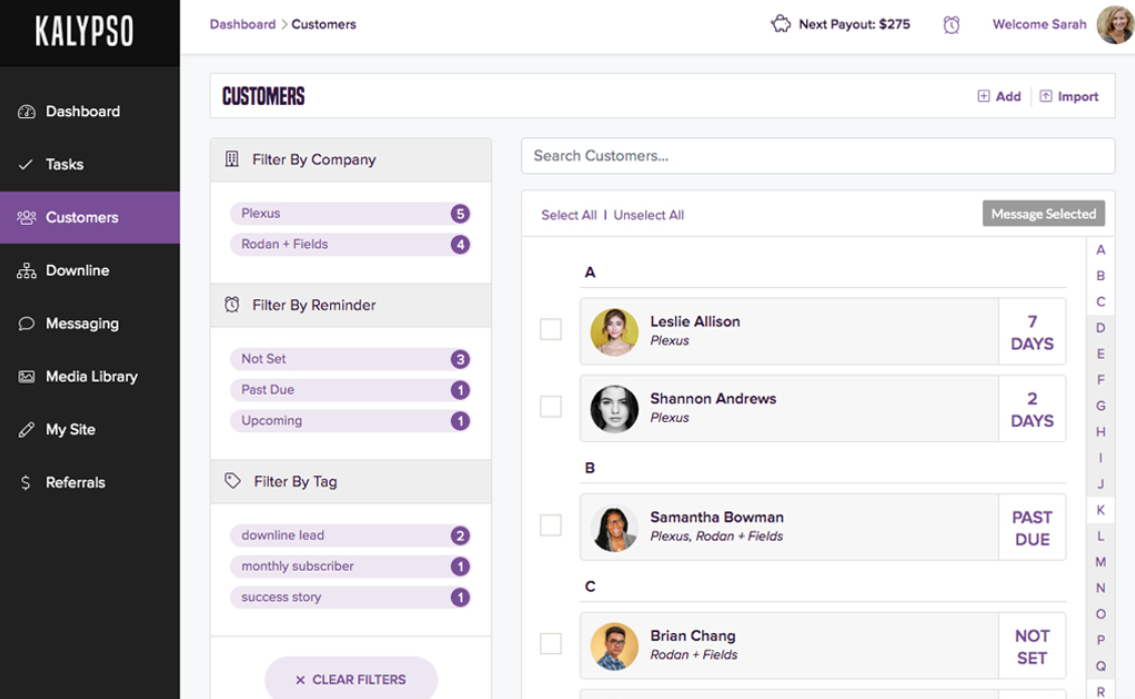Collapse the Filter By Company section
The width and height of the screenshot is (1135, 699).
pyautogui.click(x=350, y=160)
